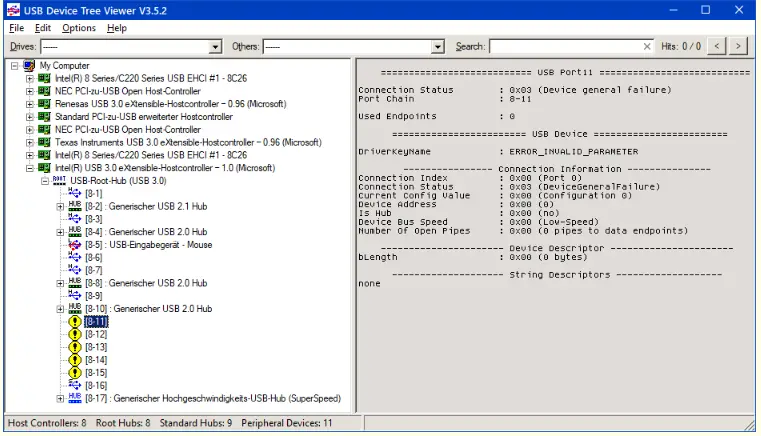Collapse the My Computer tree node
Screen dimensions: 761x436
pos(15,66)
